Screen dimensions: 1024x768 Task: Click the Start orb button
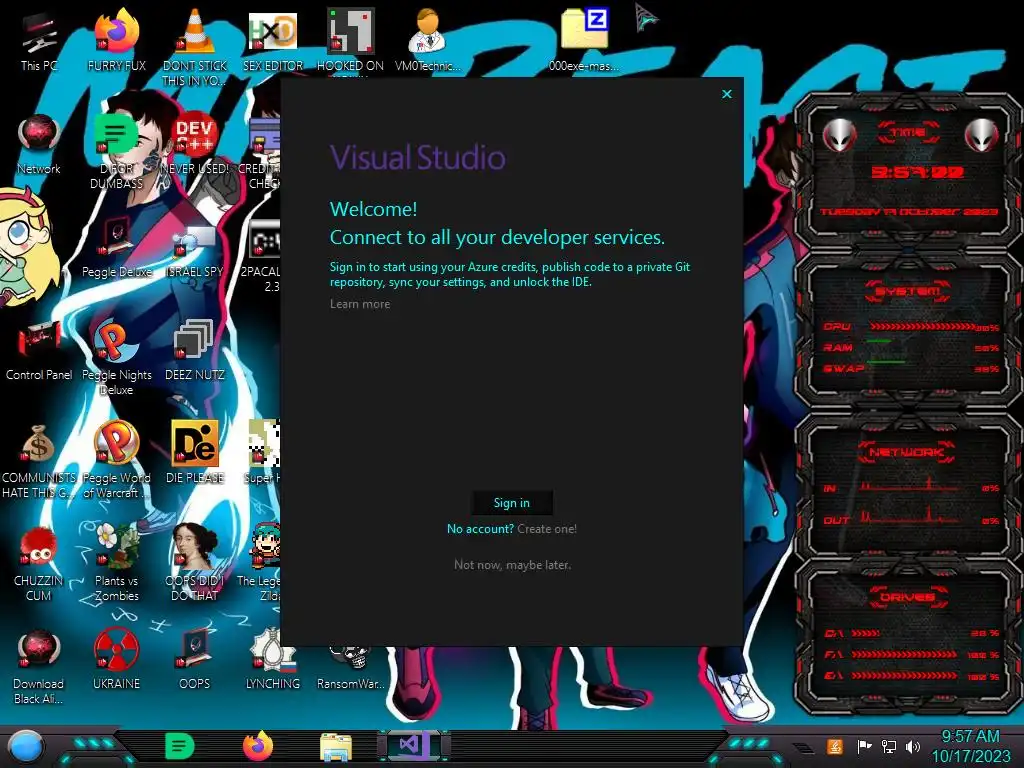pyautogui.click(x=26, y=747)
